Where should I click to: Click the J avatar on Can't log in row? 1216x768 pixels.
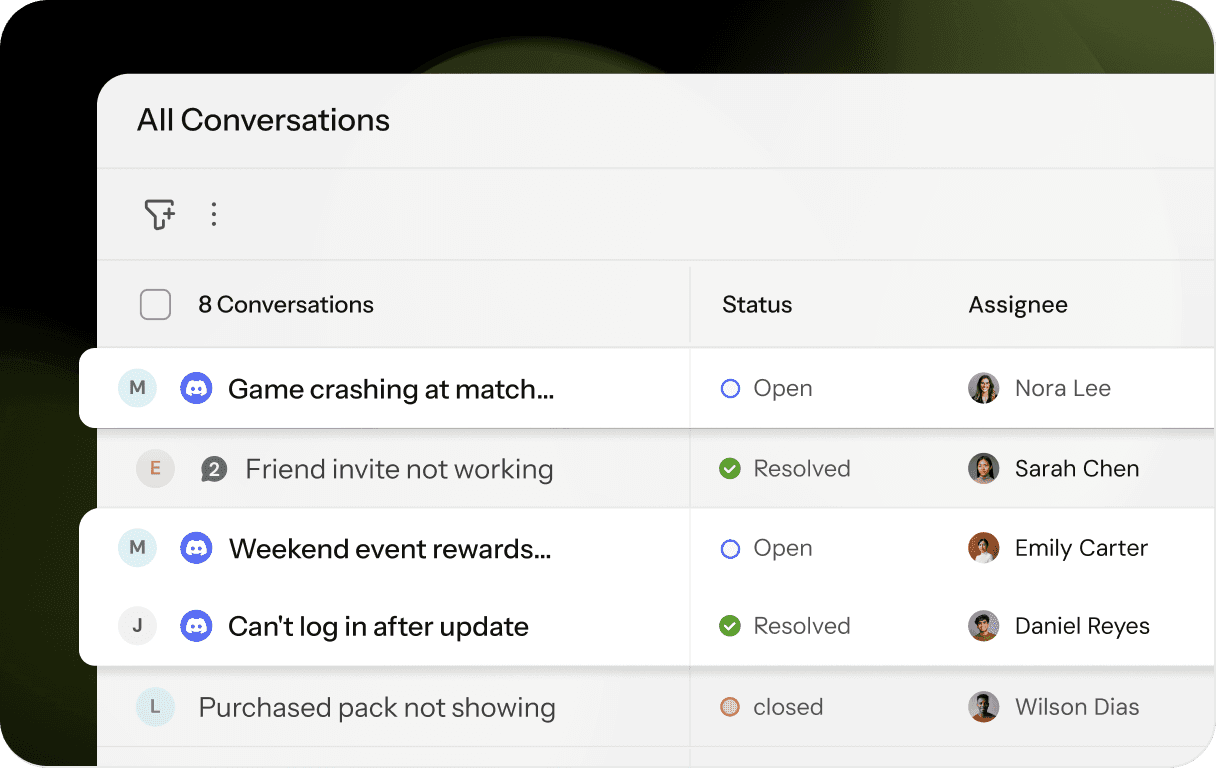137,627
